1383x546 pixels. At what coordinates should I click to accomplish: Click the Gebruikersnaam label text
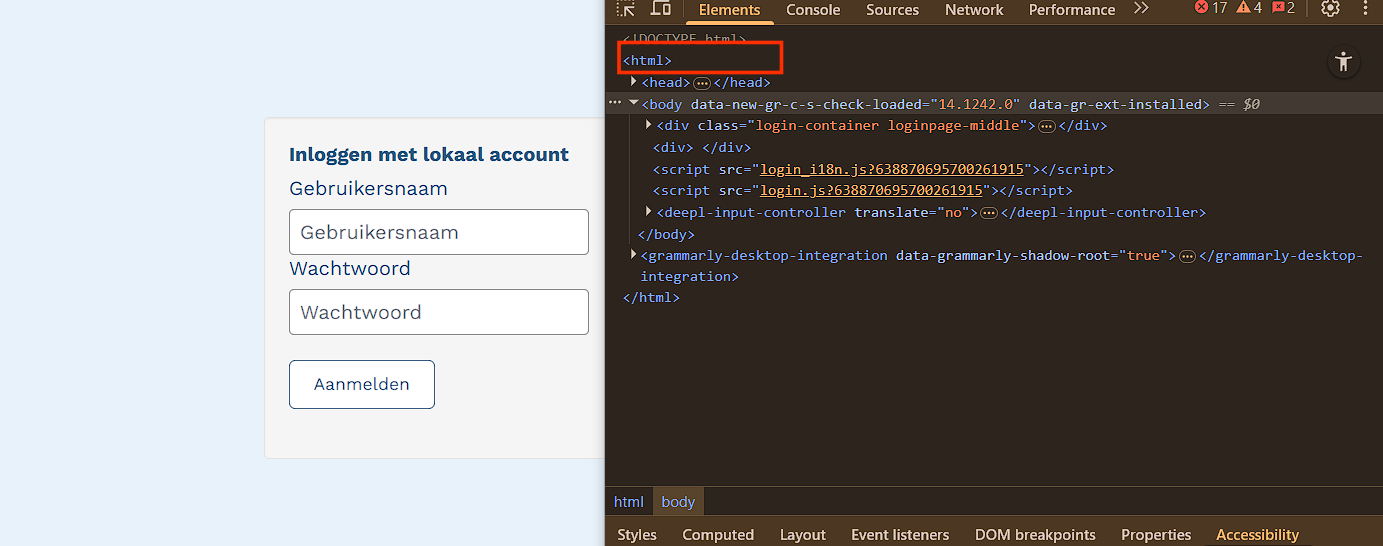tap(368, 189)
